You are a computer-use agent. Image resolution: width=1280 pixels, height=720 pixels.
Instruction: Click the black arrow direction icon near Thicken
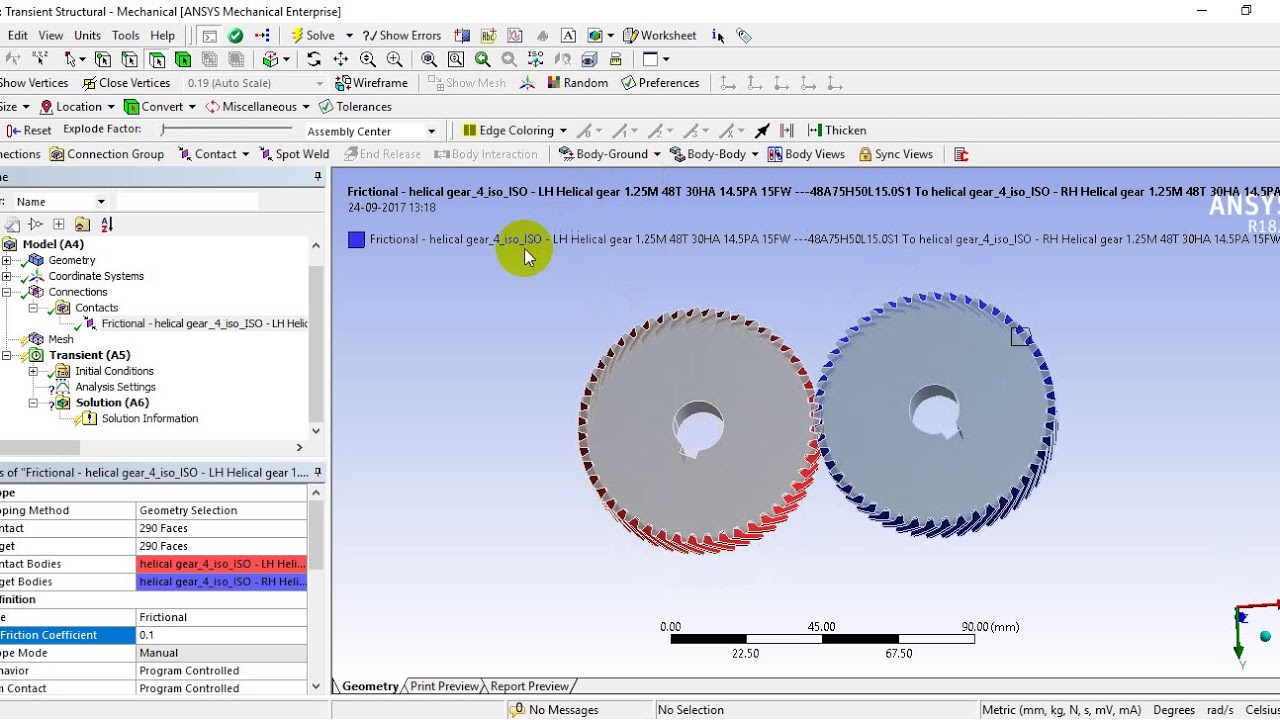point(762,130)
